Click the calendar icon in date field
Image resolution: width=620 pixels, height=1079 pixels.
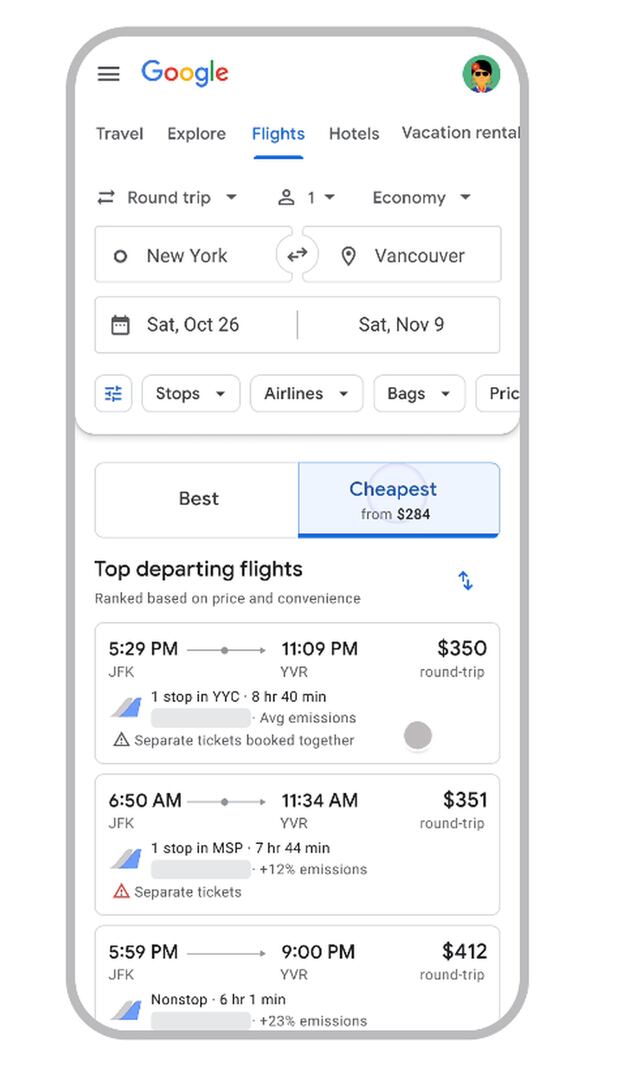tap(120, 324)
